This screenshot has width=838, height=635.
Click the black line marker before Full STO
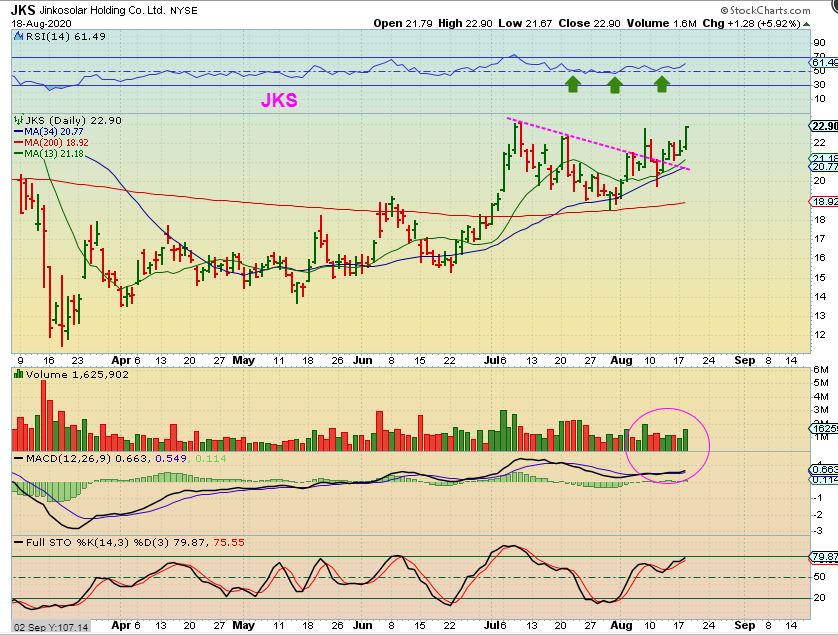click(x=19, y=542)
